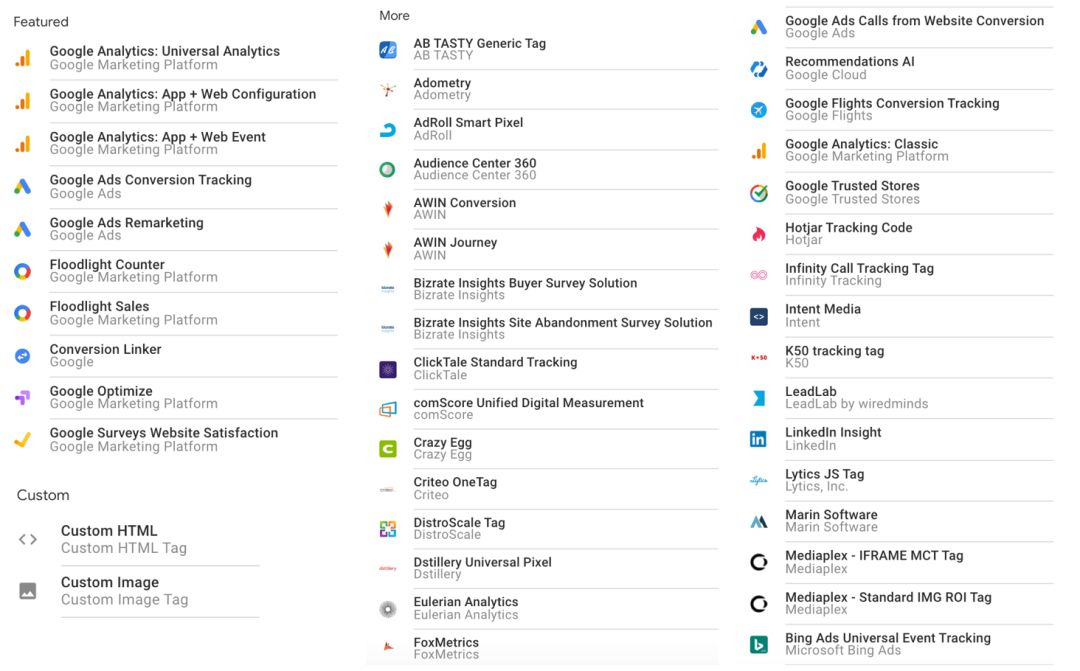Image resolution: width=1080 pixels, height=671 pixels.
Task: Click the Bing Ads Universal Event Tracking icon
Action: click(x=758, y=645)
